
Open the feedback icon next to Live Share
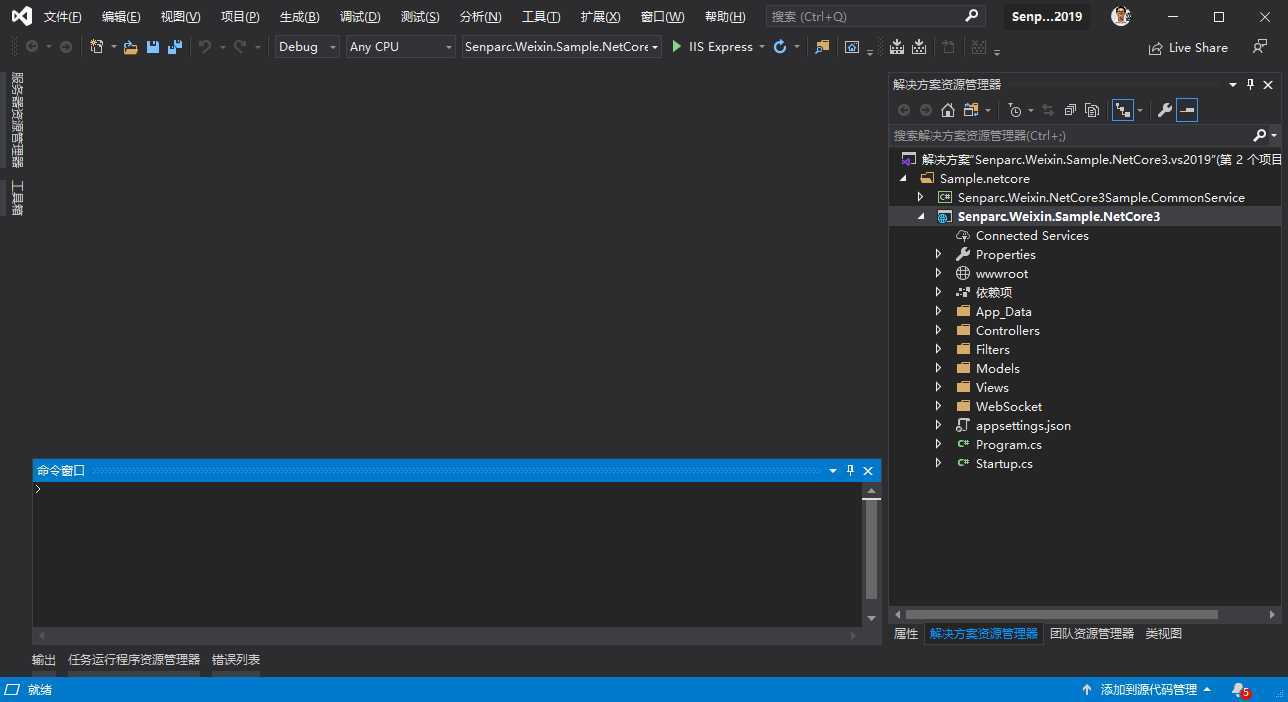click(x=1260, y=47)
